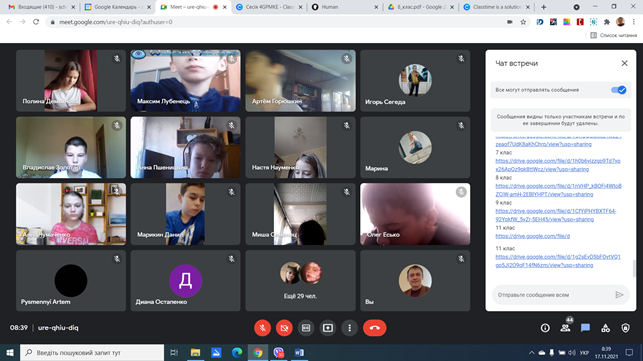Show hidden tray icons chevron
Screen dimensions: 643x361
(531, 353)
